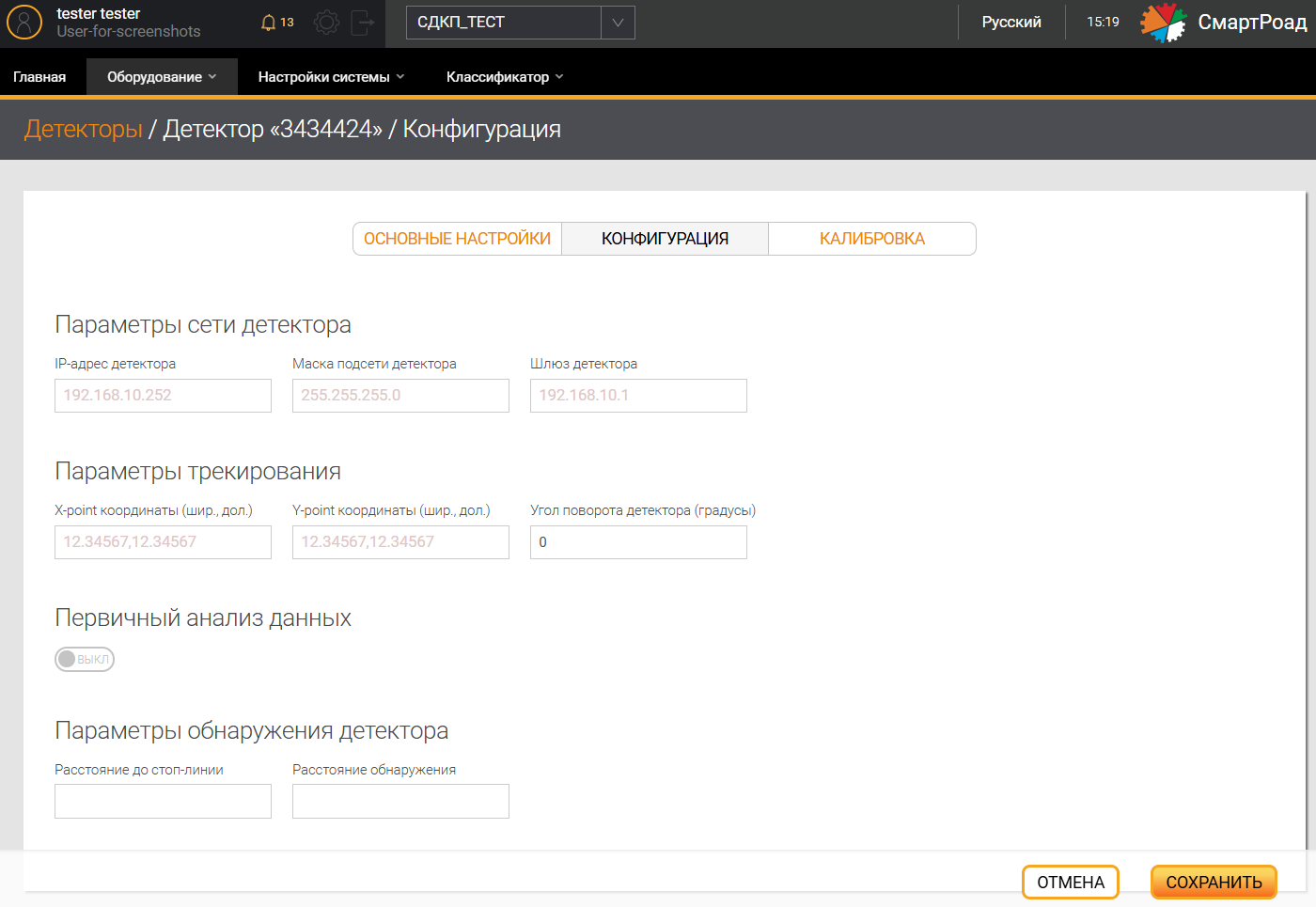Switch to КАЛИБРОВКА tab

pyautogui.click(x=872, y=239)
